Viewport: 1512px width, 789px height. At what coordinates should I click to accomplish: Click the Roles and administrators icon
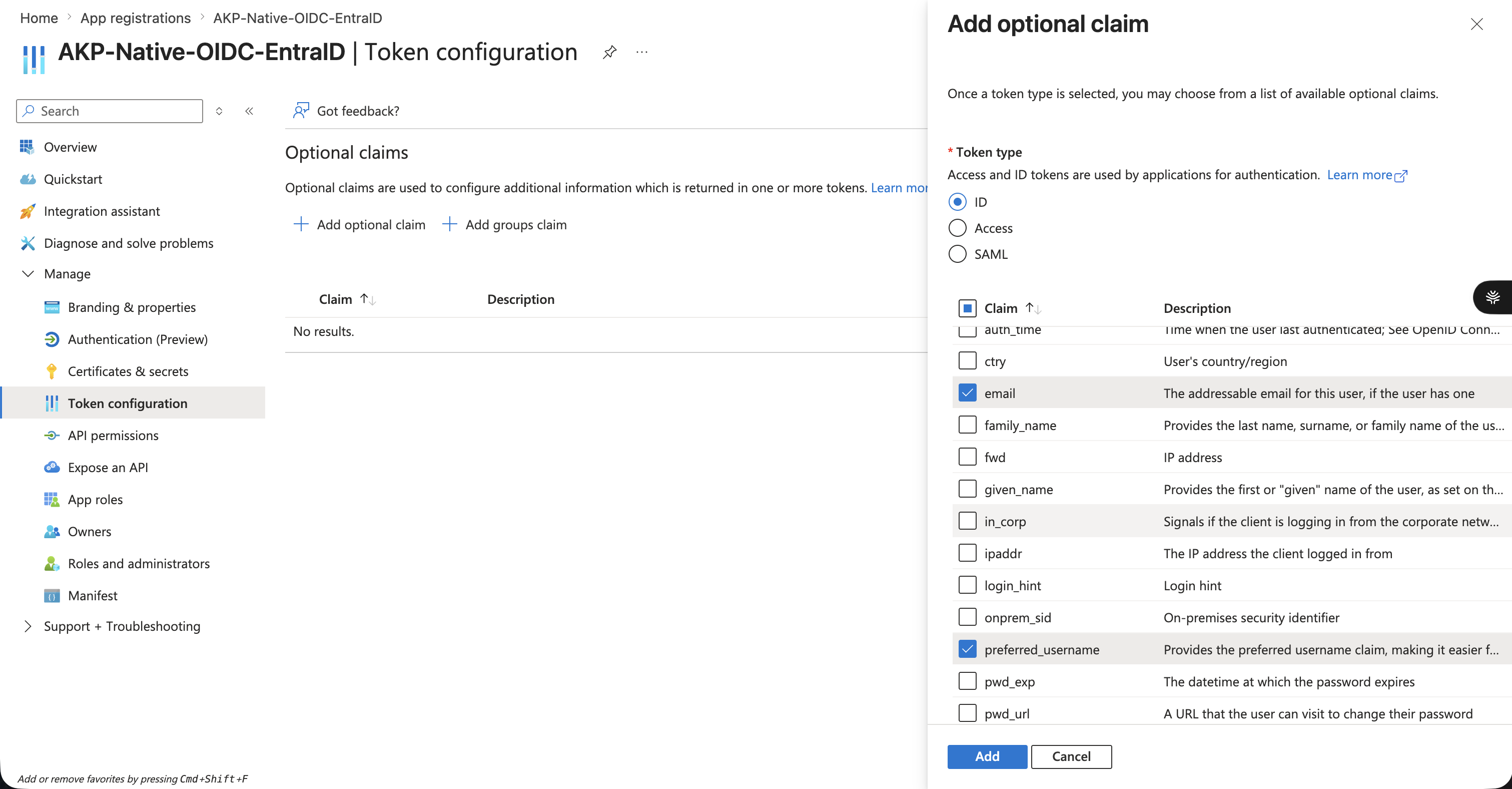click(52, 563)
